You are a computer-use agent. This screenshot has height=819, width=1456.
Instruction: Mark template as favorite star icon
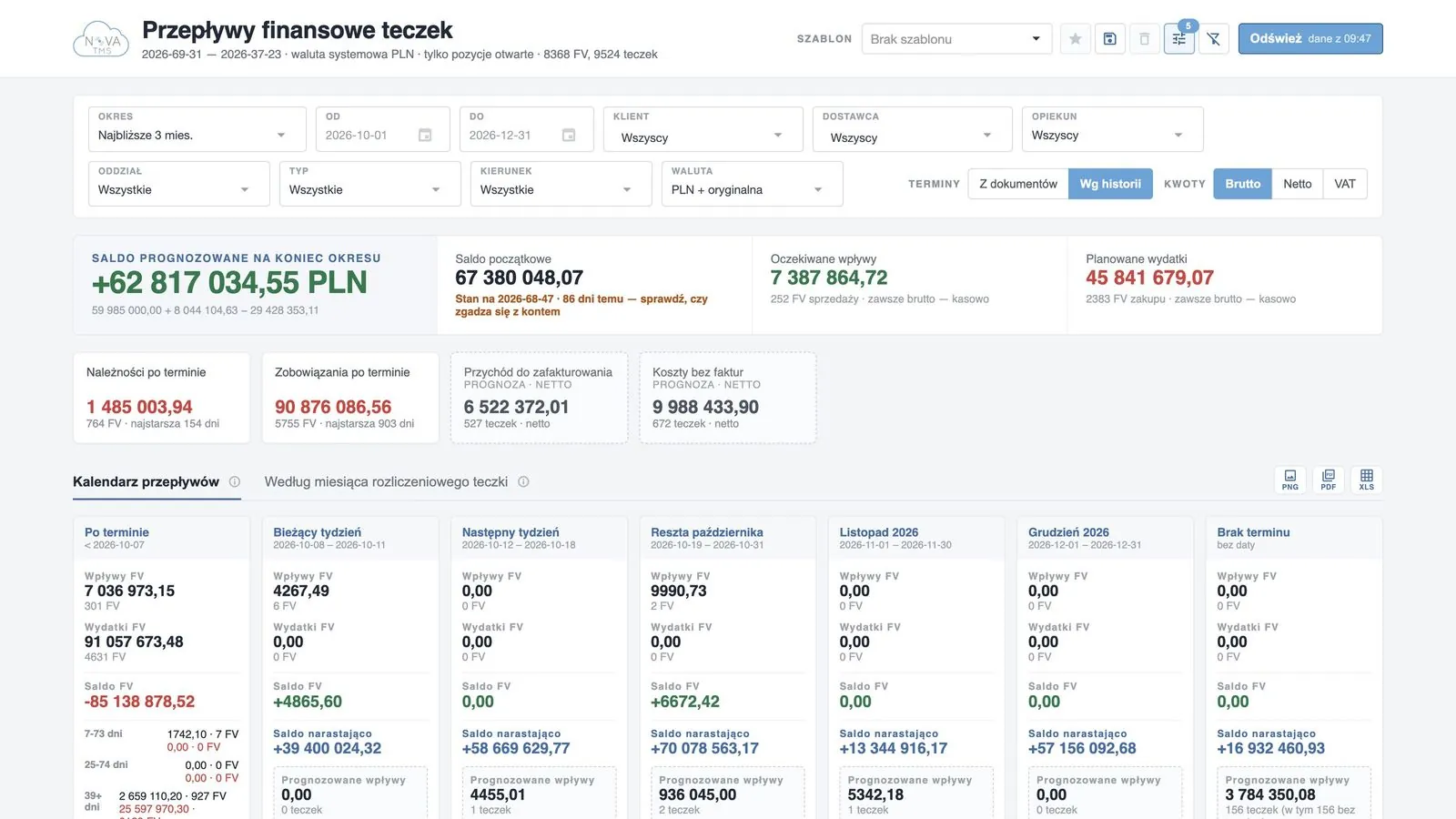tap(1075, 39)
